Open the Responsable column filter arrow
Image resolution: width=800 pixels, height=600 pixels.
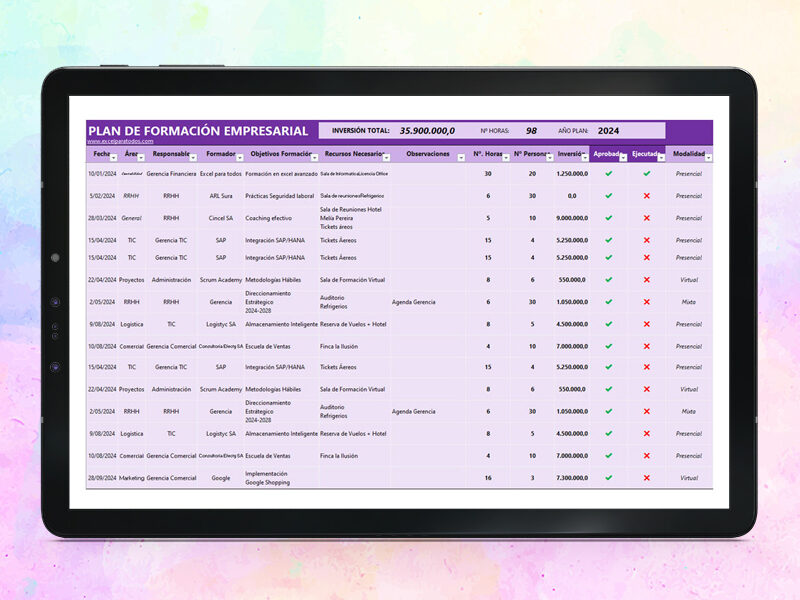193,158
